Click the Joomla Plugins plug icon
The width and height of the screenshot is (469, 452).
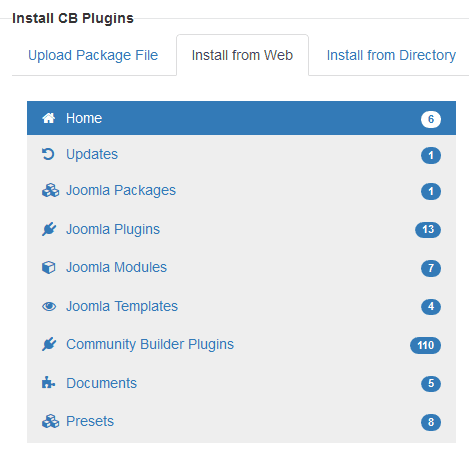pyautogui.click(x=49, y=229)
